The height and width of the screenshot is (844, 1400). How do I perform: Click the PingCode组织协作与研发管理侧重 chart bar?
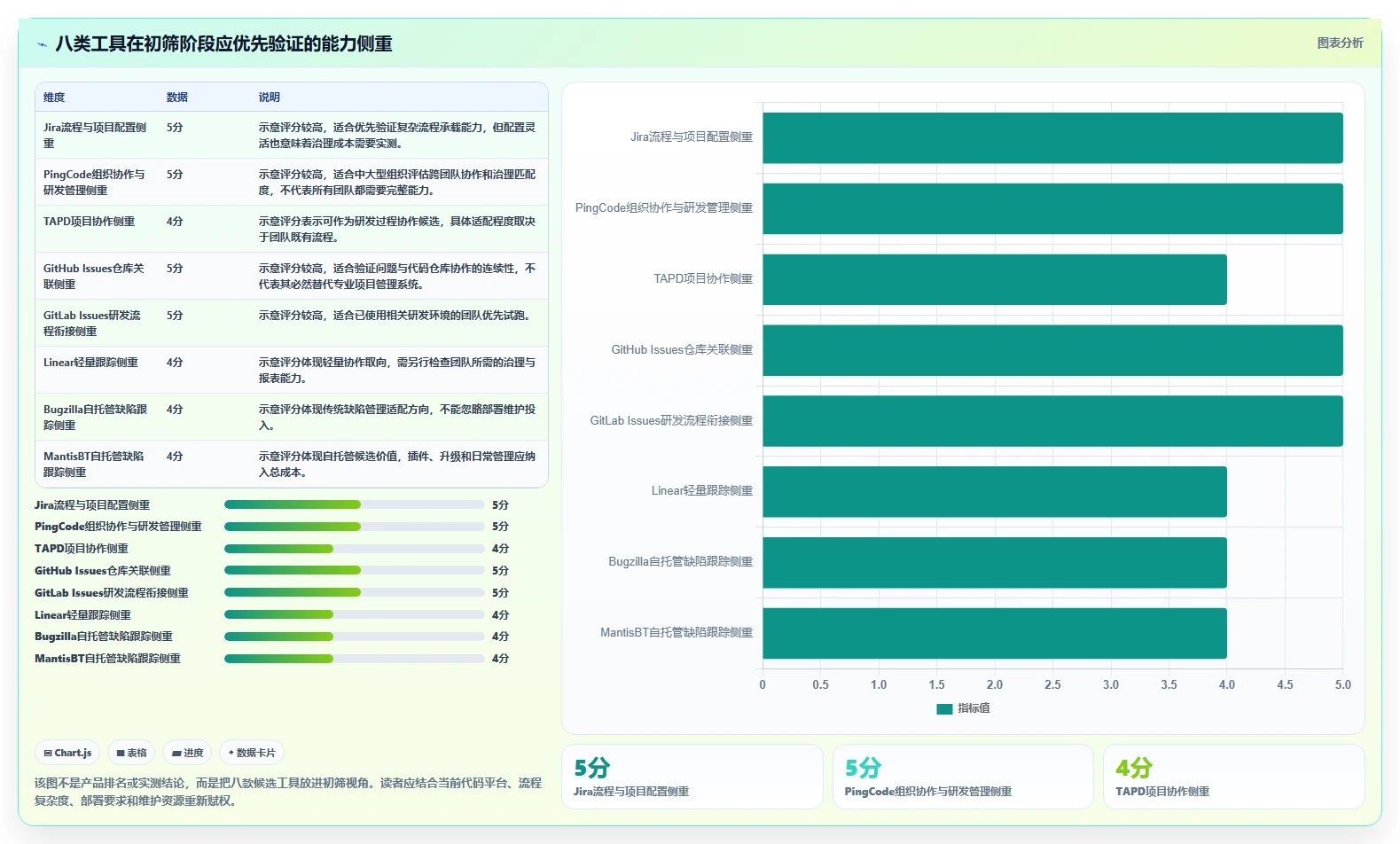coord(1052,208)
